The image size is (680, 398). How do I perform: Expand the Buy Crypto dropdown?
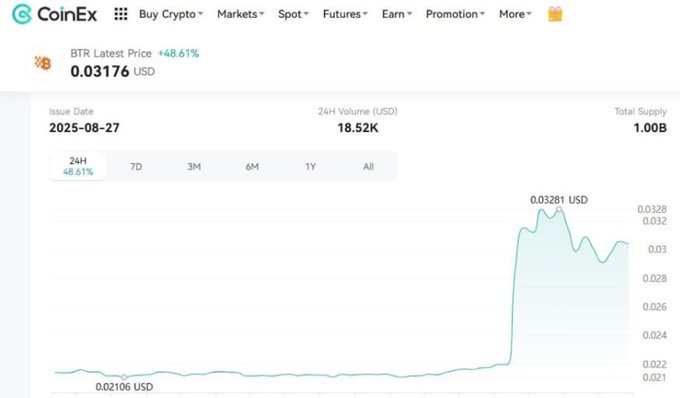171,14
